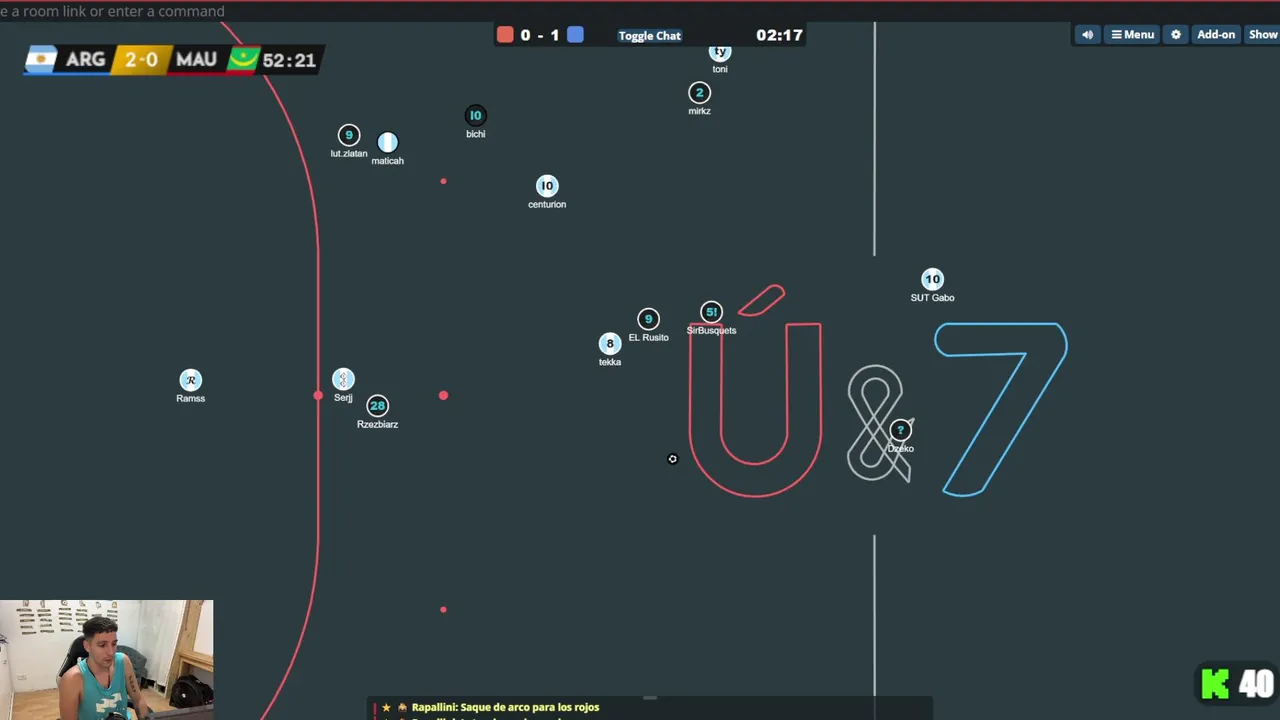Image resolution: width=1280 pixels, height=720 pixels.
Task: Click the SirBusquets player disc
Action: point(711,312)
